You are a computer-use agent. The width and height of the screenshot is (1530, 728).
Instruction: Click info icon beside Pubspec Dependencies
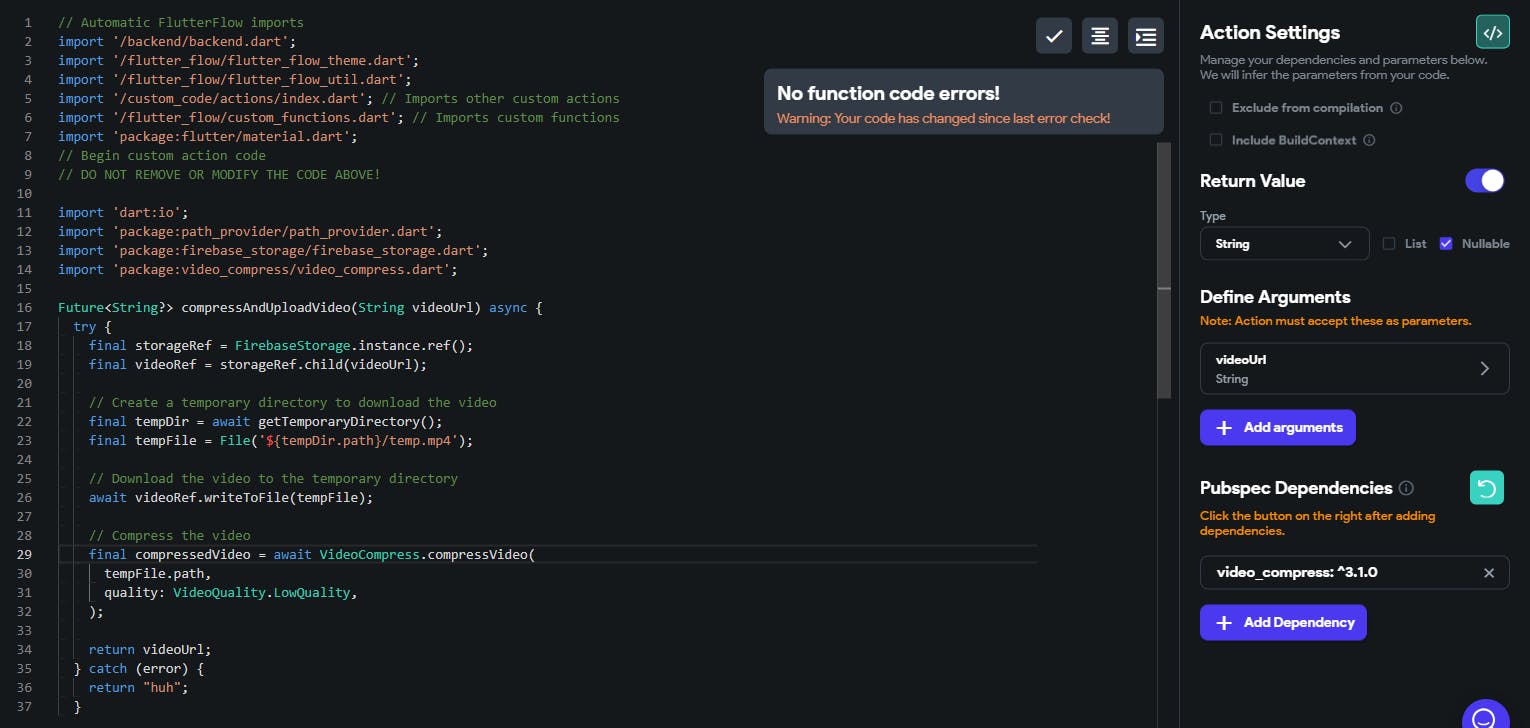tap(1406, 488)
